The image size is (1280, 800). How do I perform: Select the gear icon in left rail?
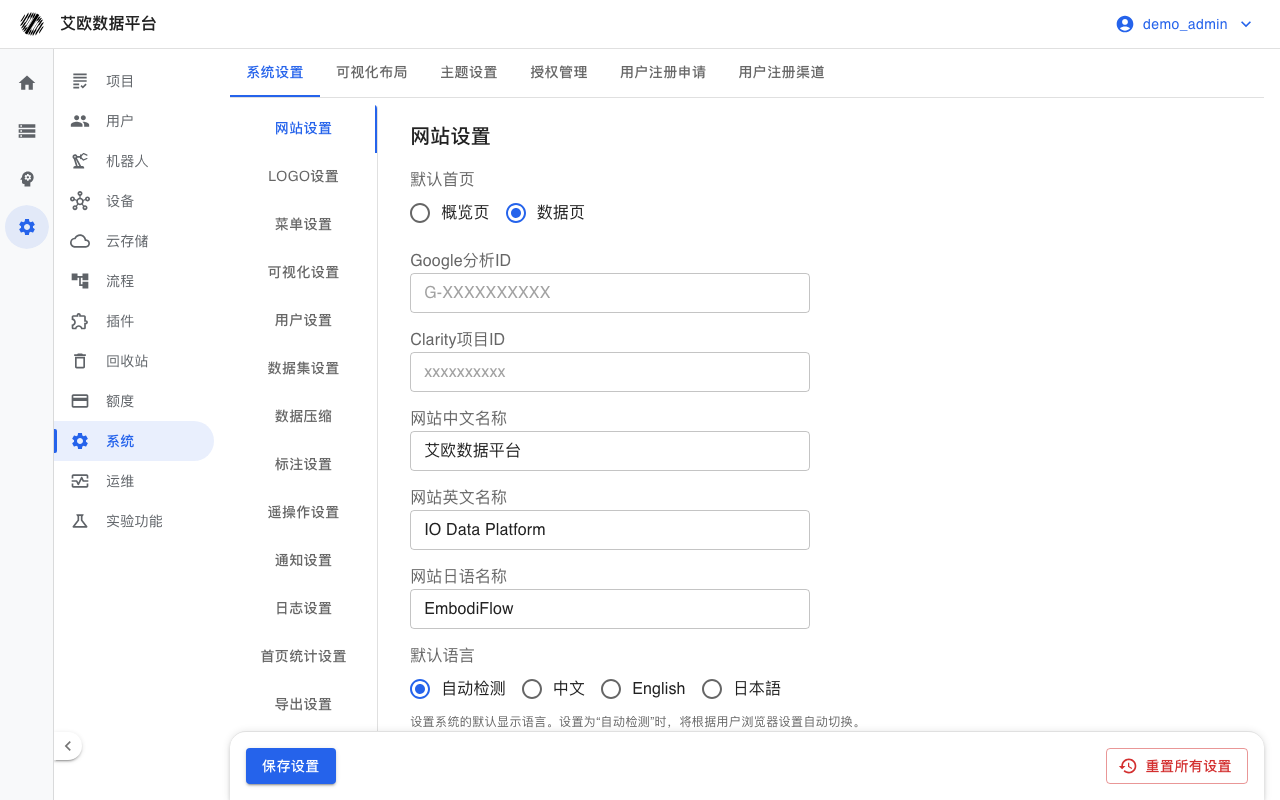tap(27, 227)
